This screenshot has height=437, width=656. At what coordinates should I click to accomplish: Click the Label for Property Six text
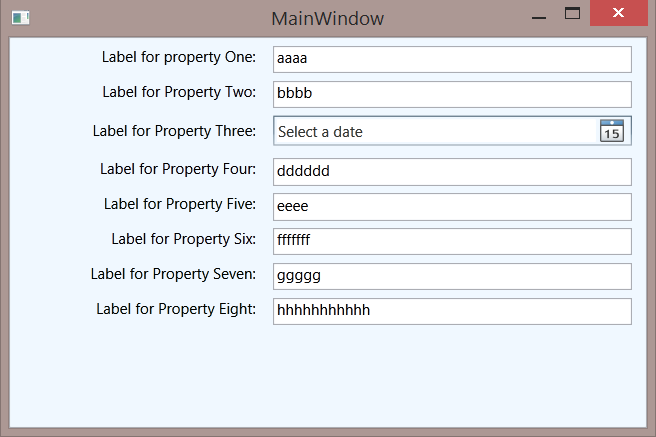coord(184,239)
